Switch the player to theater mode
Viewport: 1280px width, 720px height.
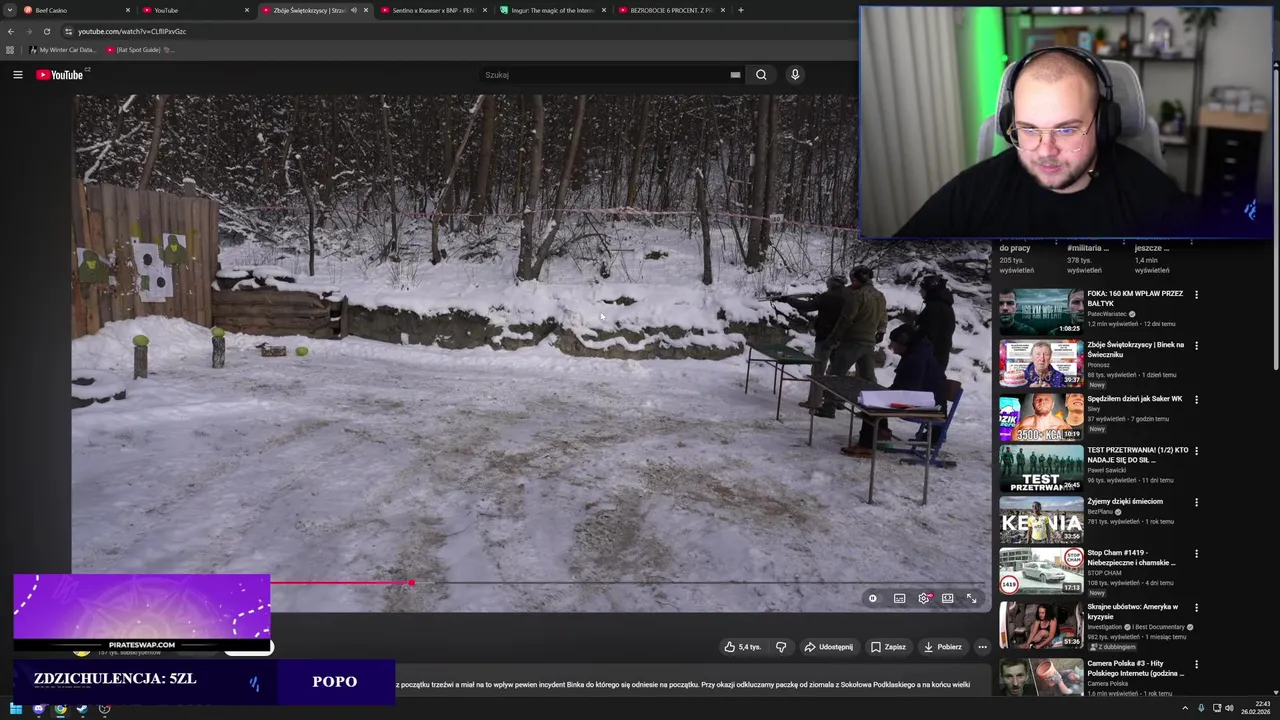point(947,598)
